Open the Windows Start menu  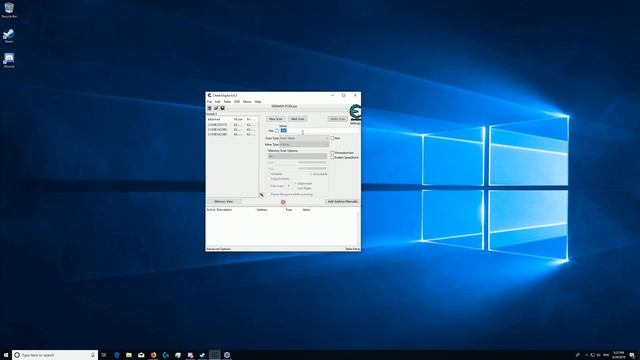6,355
